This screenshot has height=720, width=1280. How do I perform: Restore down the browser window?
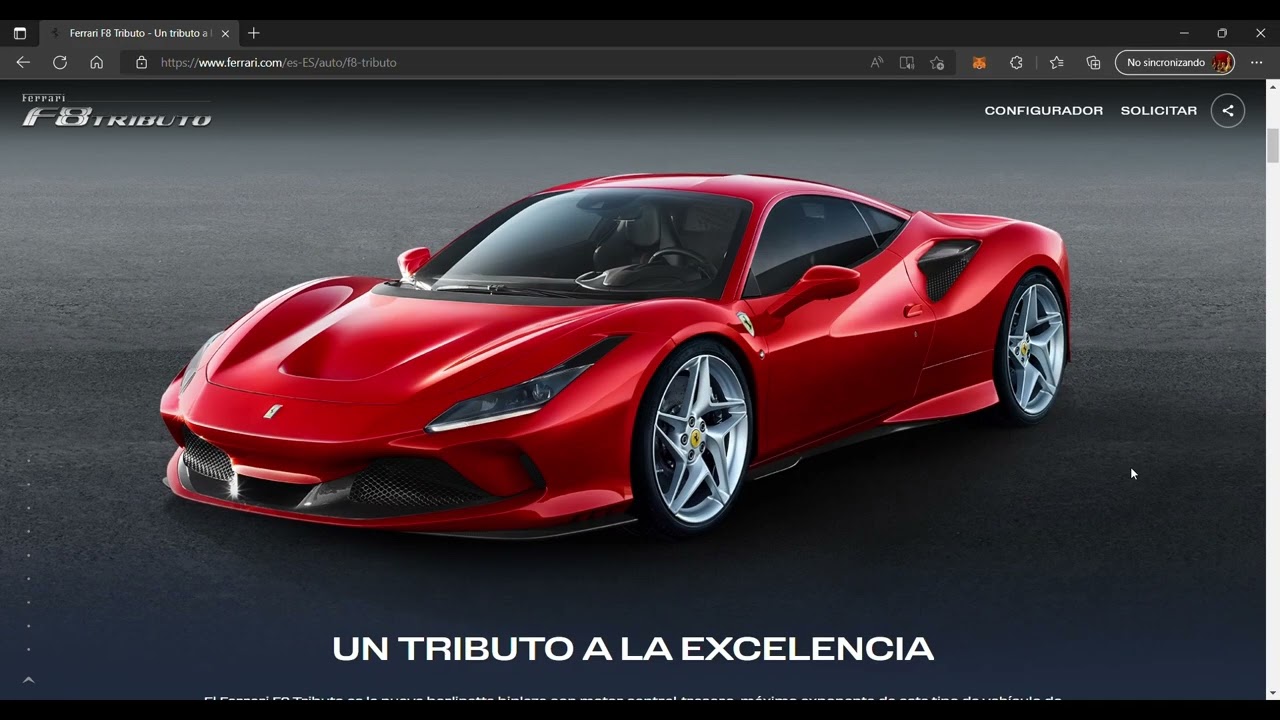(1222, 33)
